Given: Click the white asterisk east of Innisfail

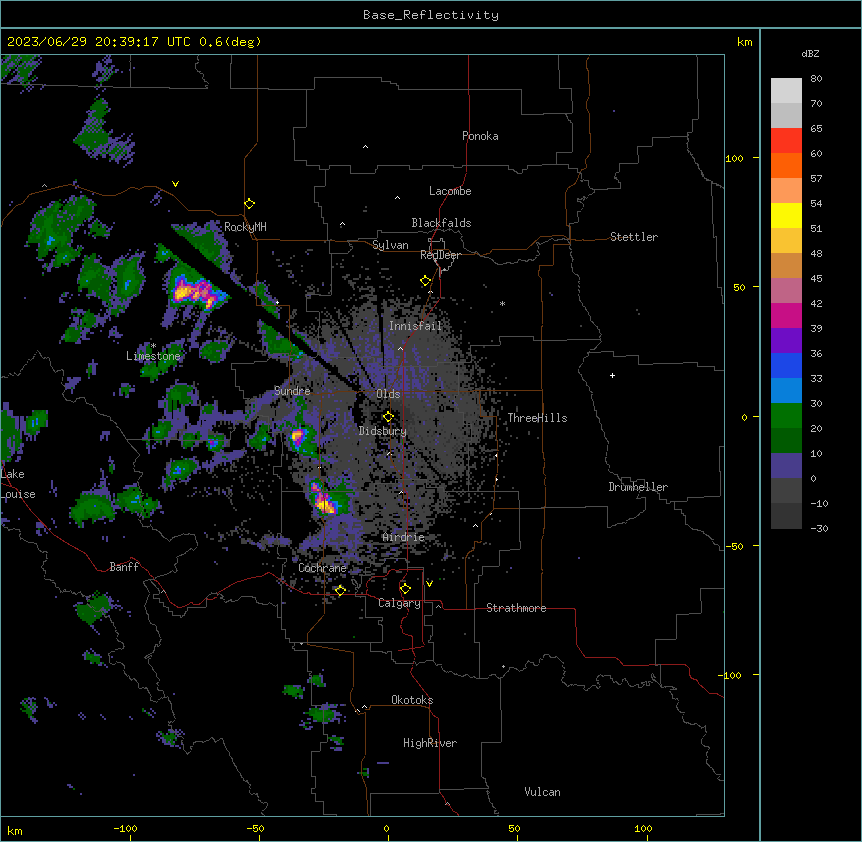Looking at the screenshot, I should tap(502, 303).
